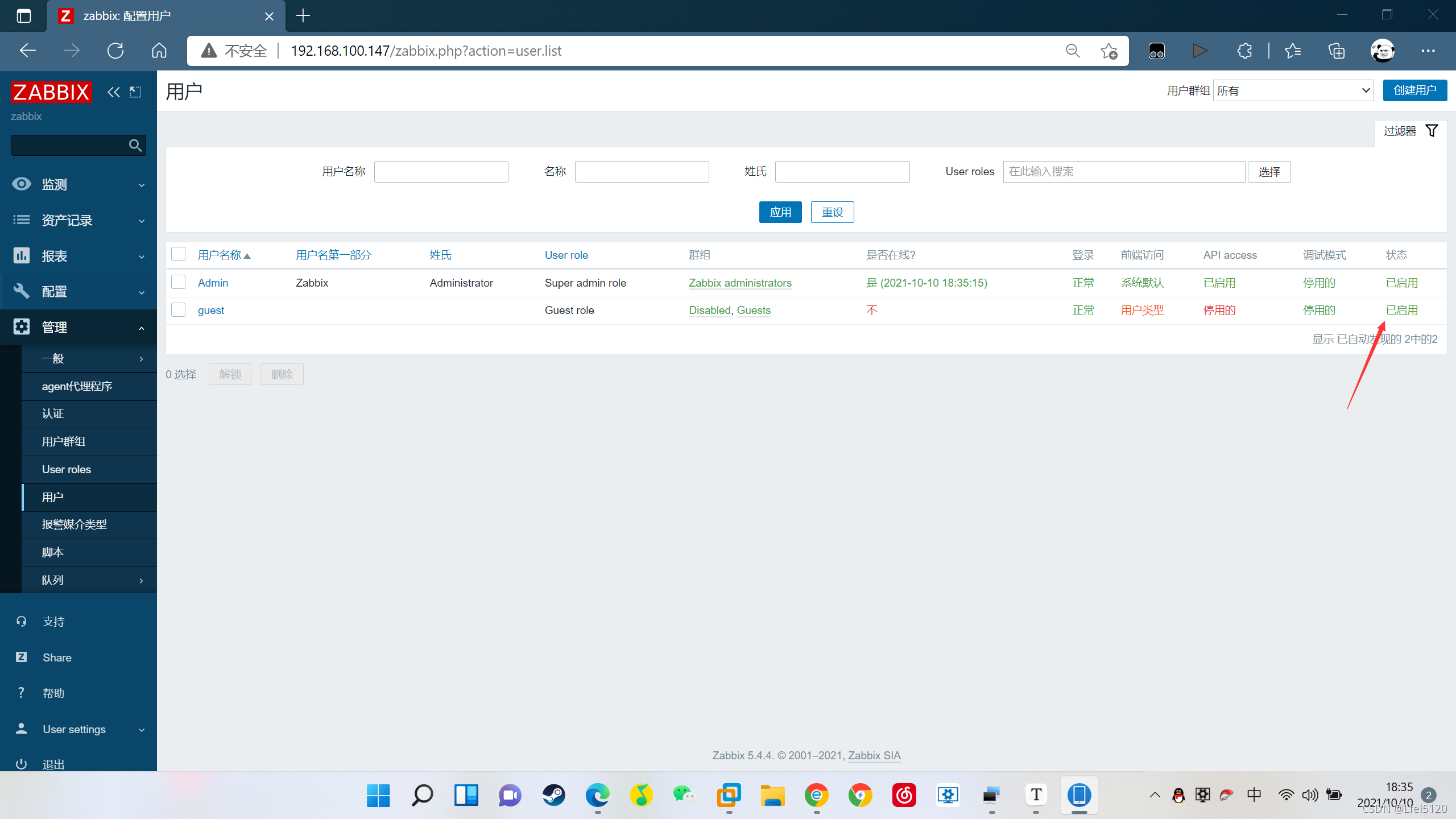This screenshot has width=1456, height=819.
Task: Toggle kiosk mode icon beside the logo
Action: click(135, 92)
